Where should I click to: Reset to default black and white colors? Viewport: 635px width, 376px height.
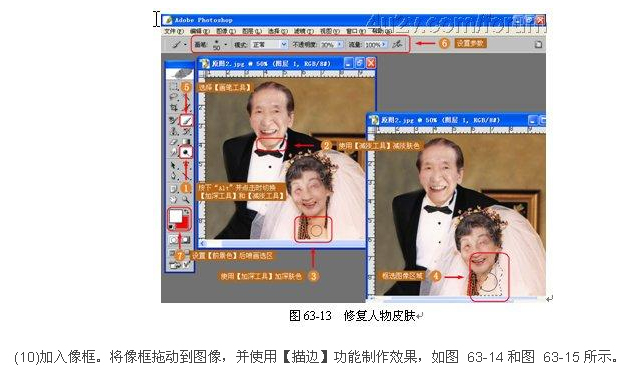(171, 227)
